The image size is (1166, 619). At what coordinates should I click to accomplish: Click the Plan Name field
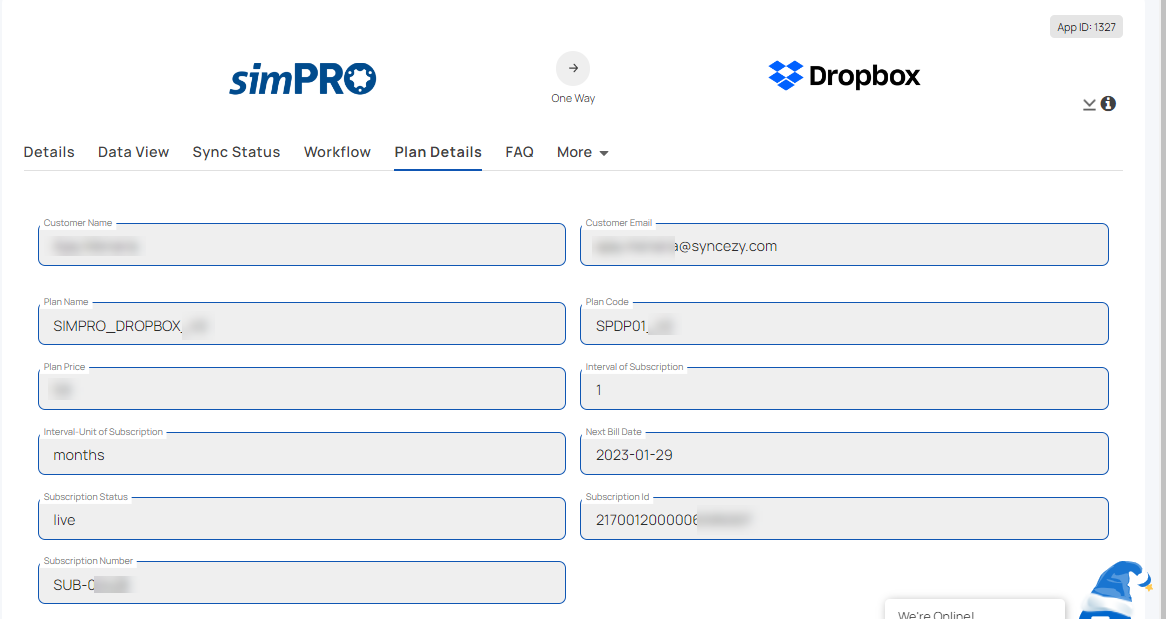pyautogui.click(x=302, y=324)
